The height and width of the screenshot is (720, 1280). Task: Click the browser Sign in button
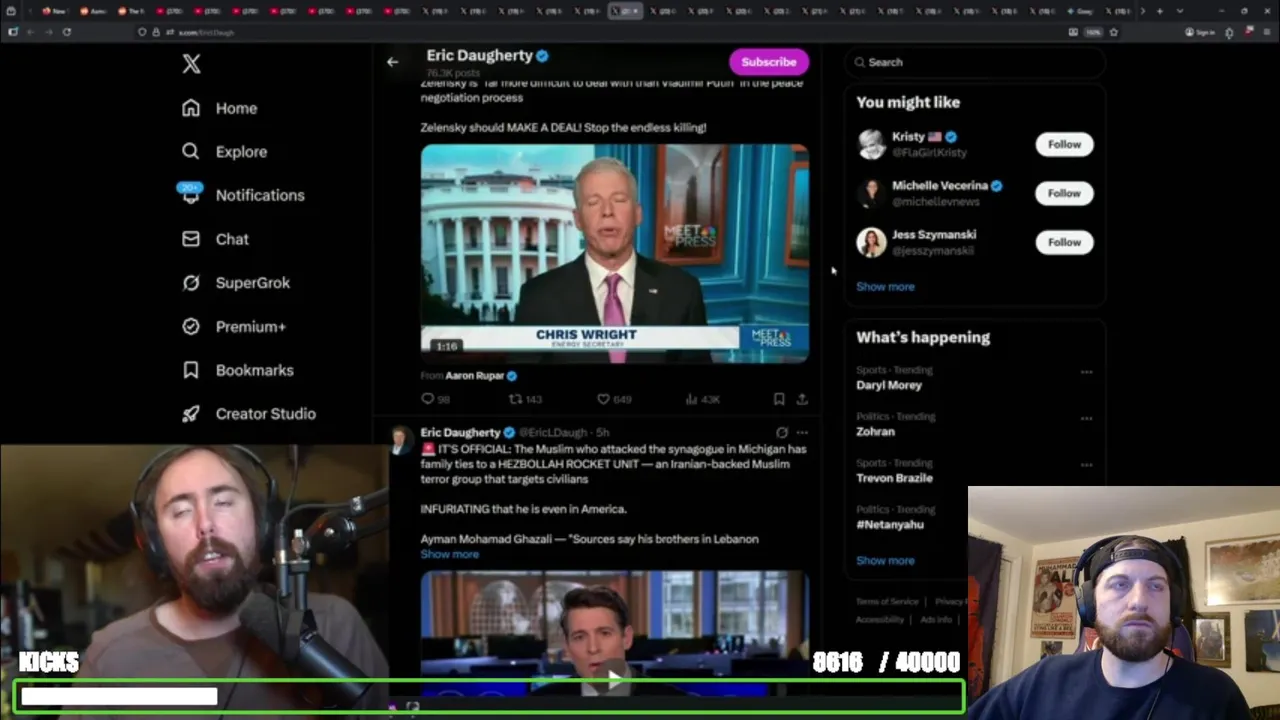click(1200, 32)
